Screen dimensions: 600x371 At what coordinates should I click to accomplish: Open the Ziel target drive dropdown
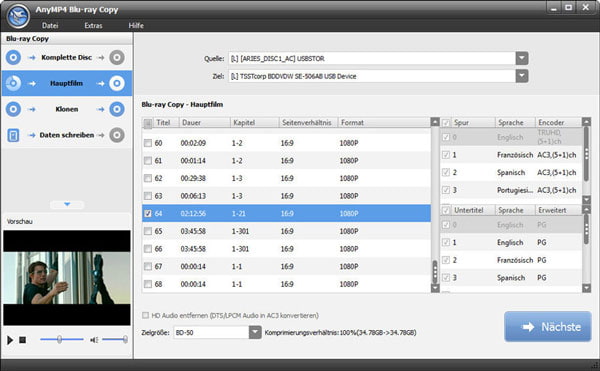(522, 76)
